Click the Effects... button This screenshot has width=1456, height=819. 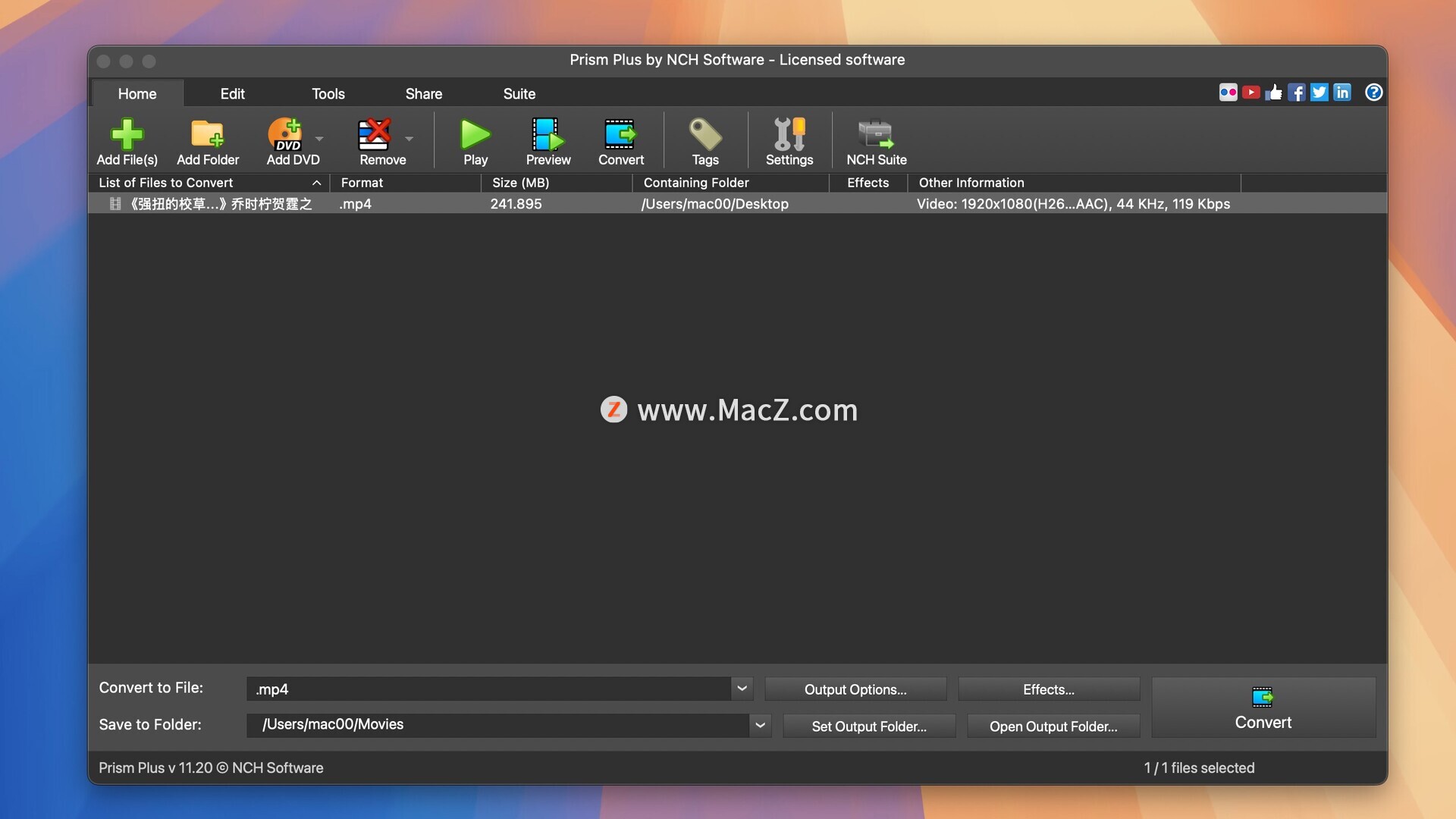tap(1049, 689)
